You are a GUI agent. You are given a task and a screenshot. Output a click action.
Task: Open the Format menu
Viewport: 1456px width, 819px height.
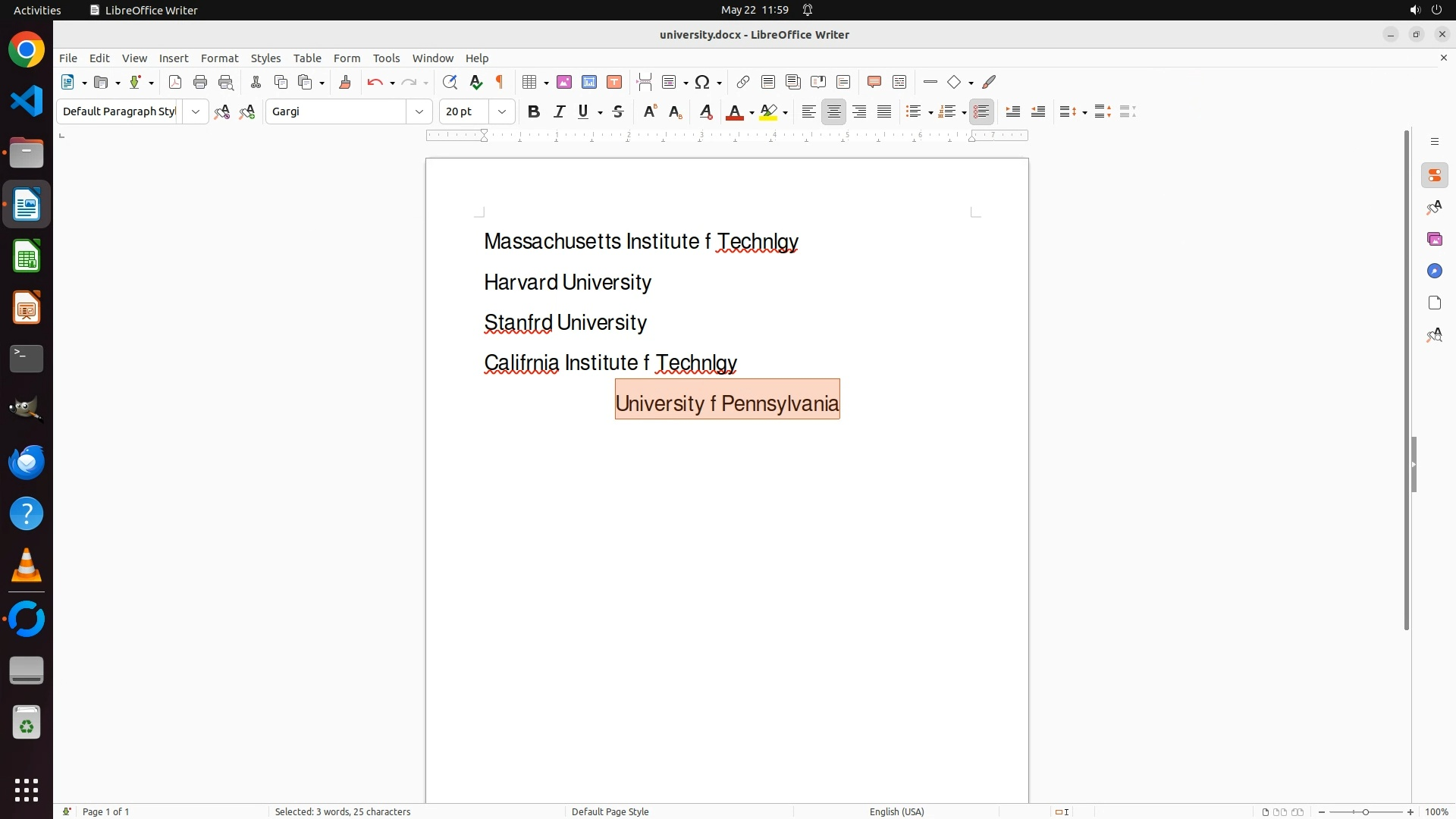(219, 58)
